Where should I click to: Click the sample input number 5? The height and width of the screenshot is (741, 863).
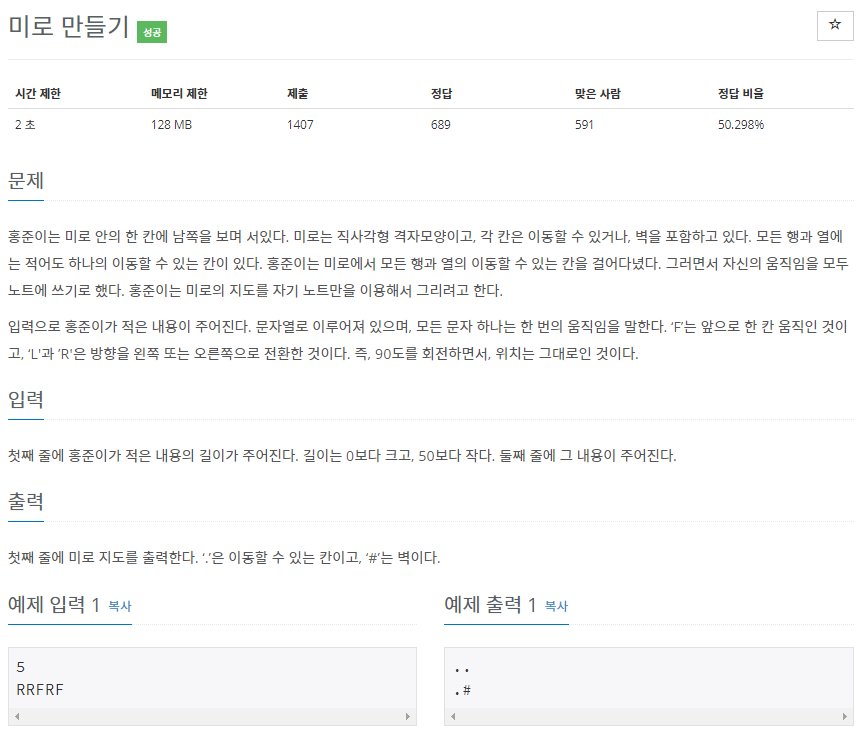click(20, 667)
